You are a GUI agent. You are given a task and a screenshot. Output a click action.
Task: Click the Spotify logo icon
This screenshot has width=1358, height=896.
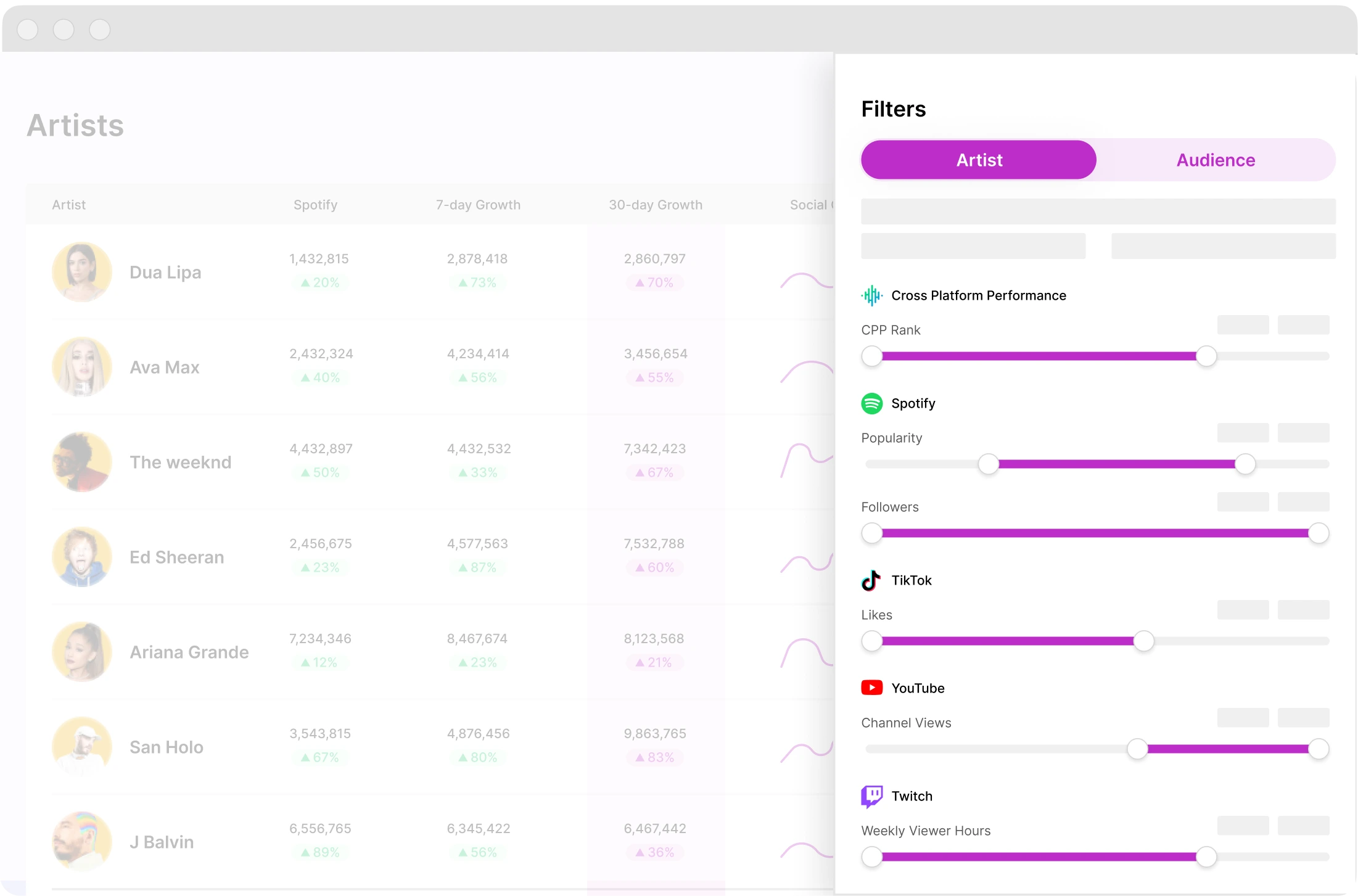871,403
